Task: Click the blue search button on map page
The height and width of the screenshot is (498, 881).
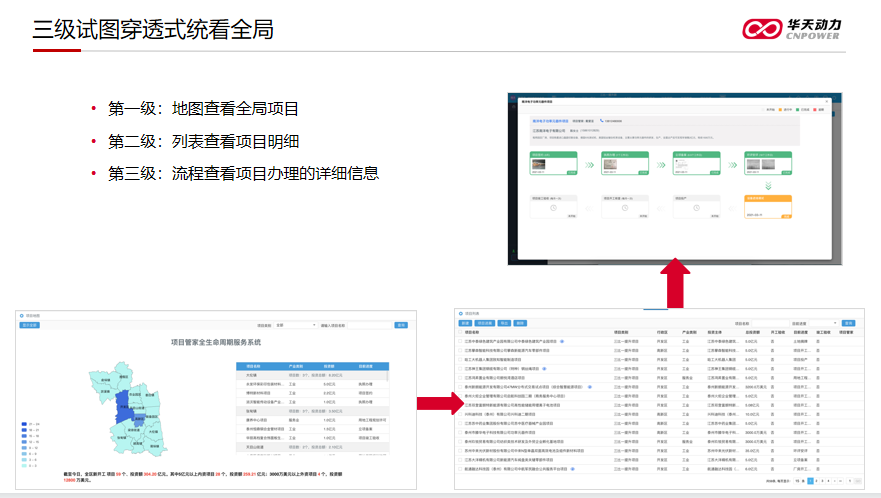Action: (x=401, y=325)
